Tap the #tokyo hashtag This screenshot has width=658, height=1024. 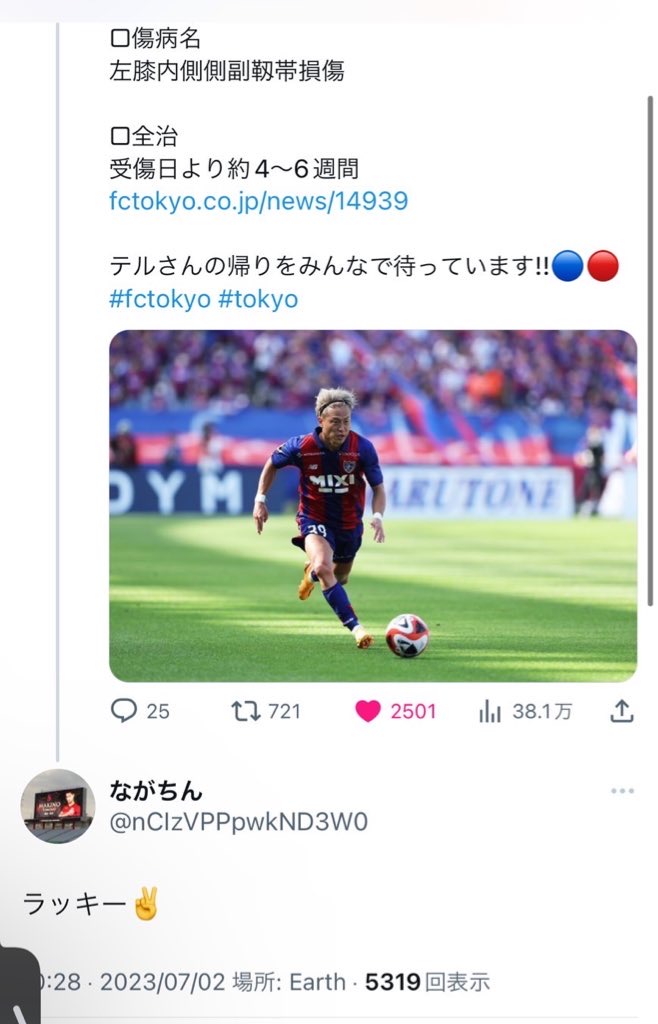tap(257, 299)
